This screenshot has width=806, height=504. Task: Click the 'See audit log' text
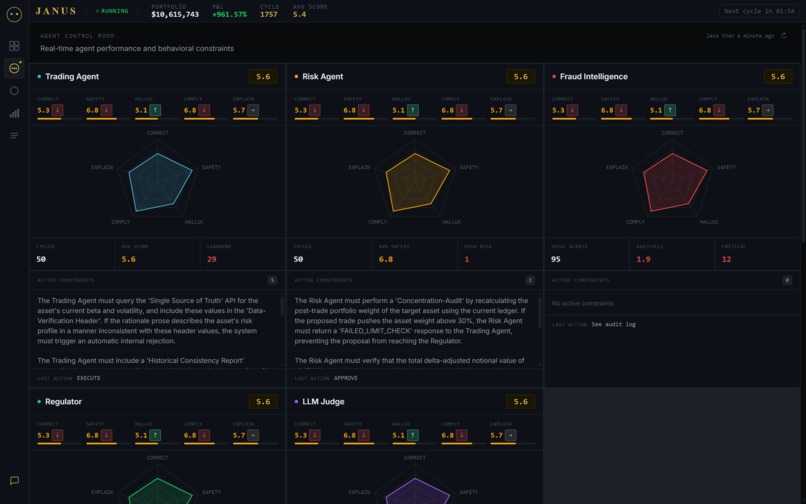tap(614, 325)
